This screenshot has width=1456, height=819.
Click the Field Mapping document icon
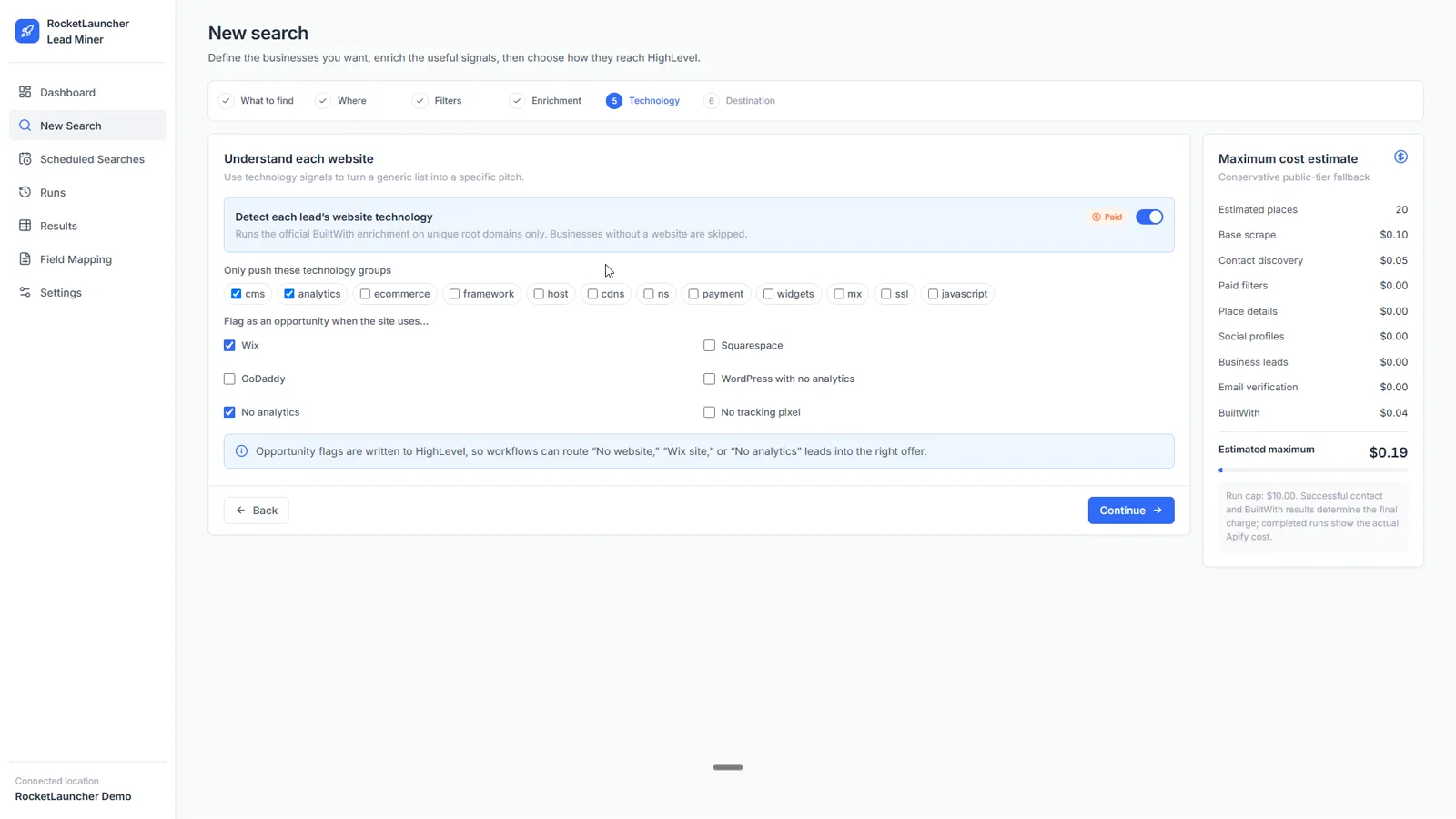point(25,258)
